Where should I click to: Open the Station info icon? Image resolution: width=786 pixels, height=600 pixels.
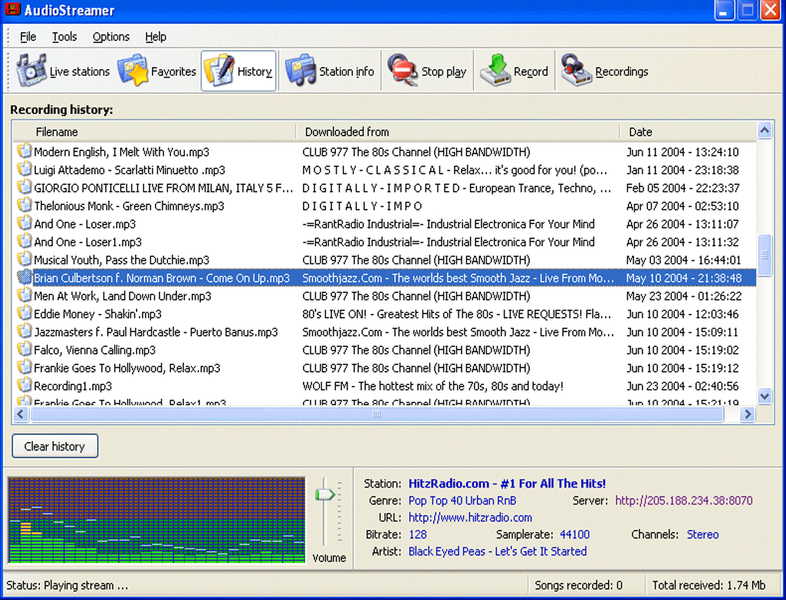pos(301,70)
